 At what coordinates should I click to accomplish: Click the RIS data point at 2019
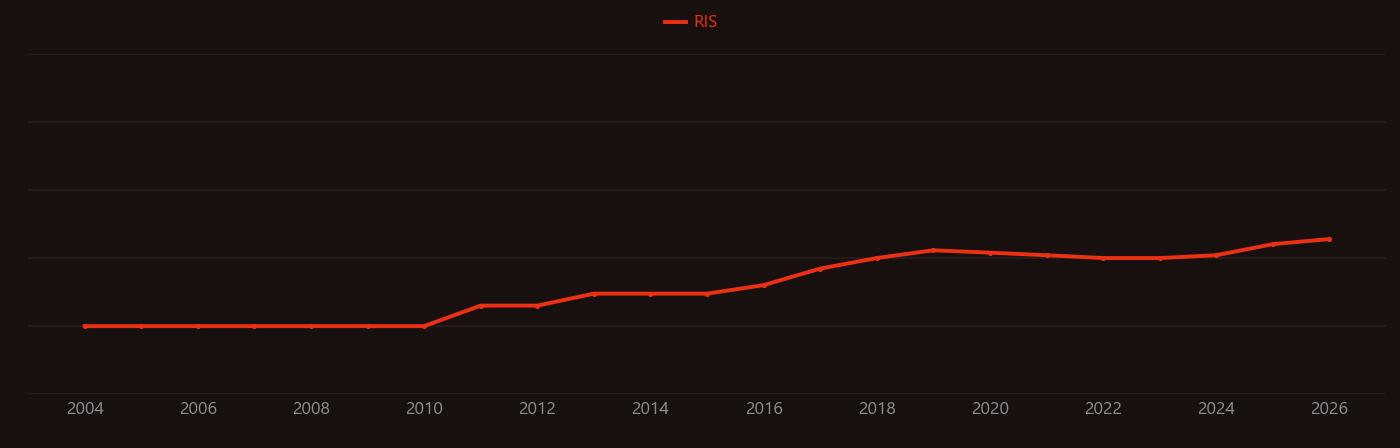point(933,250)
